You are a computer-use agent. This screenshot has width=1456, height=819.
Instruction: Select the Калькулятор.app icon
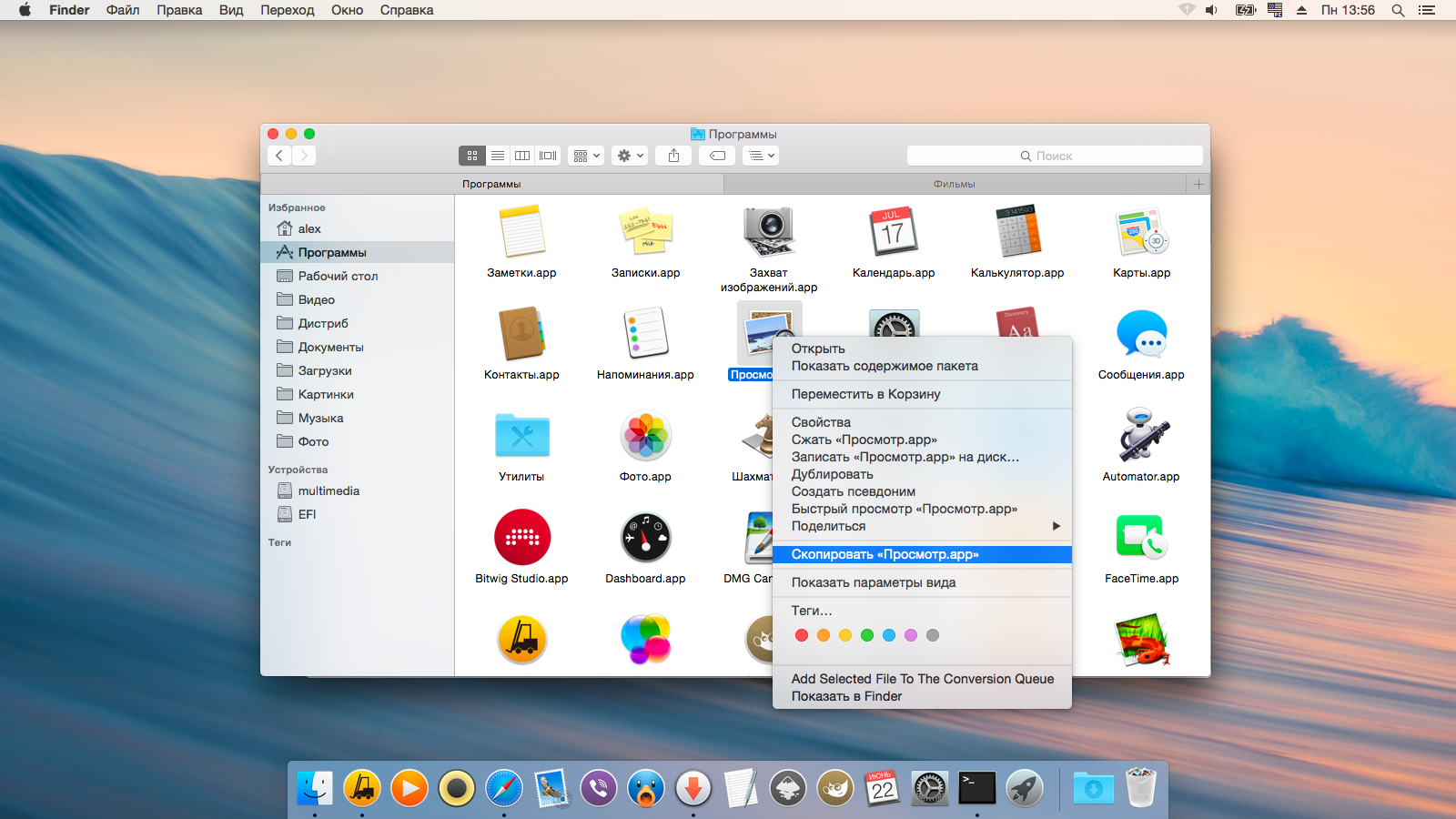(1017, 231)
